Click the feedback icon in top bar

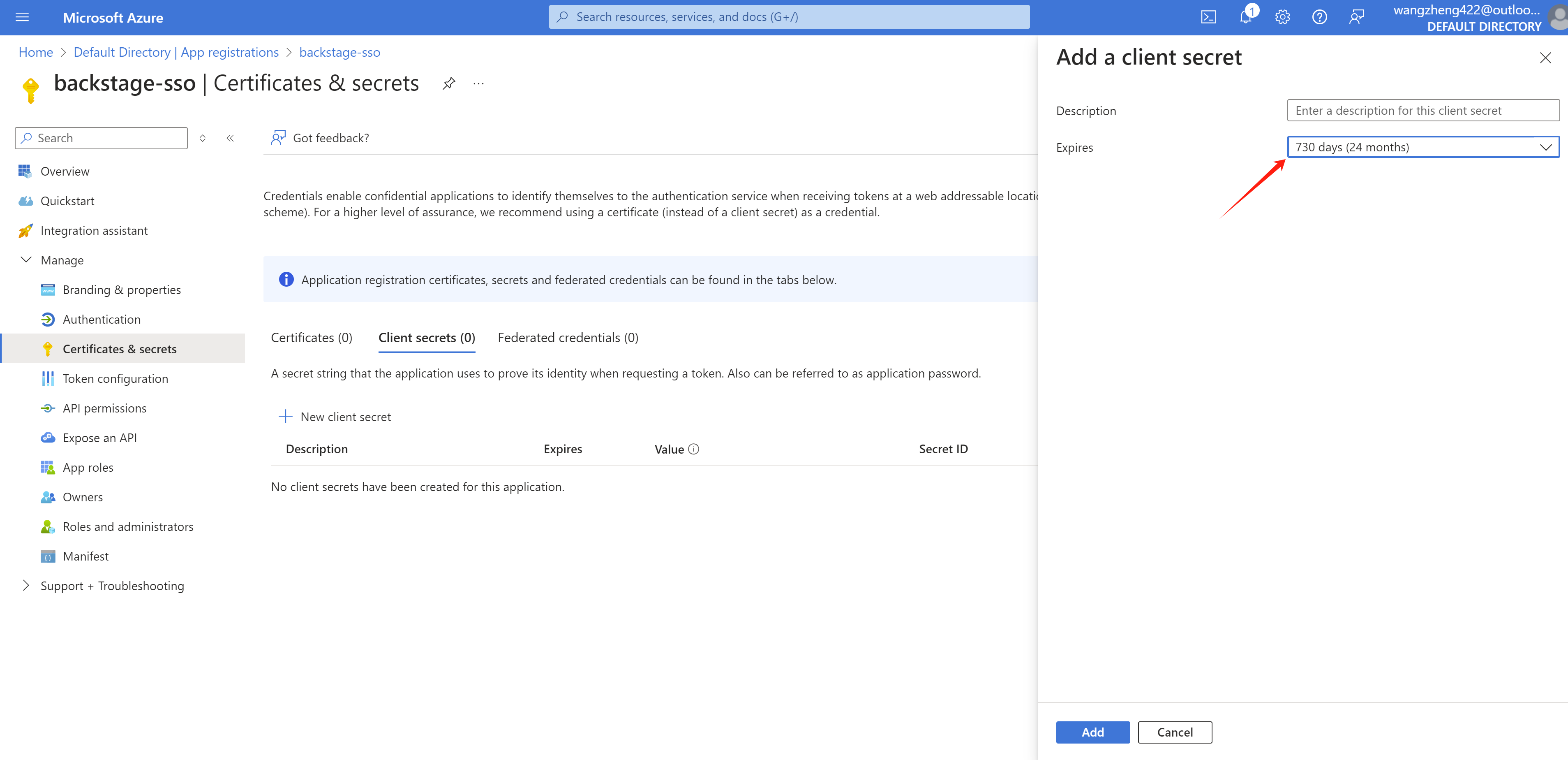[1356, 17]
